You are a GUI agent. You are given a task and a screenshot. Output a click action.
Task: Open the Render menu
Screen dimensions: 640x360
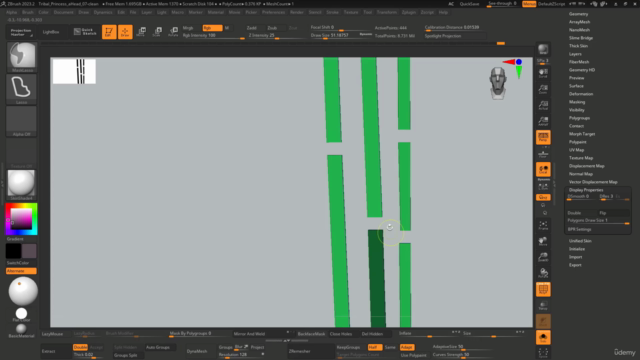[297, 12]
